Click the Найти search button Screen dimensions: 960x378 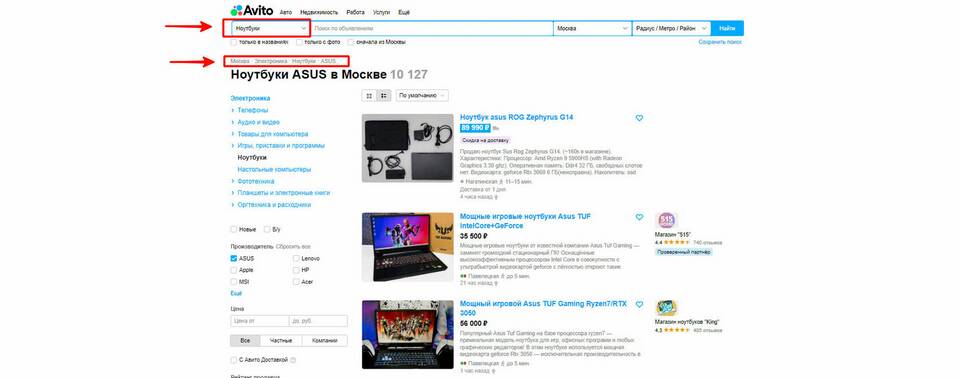point(727,28)
